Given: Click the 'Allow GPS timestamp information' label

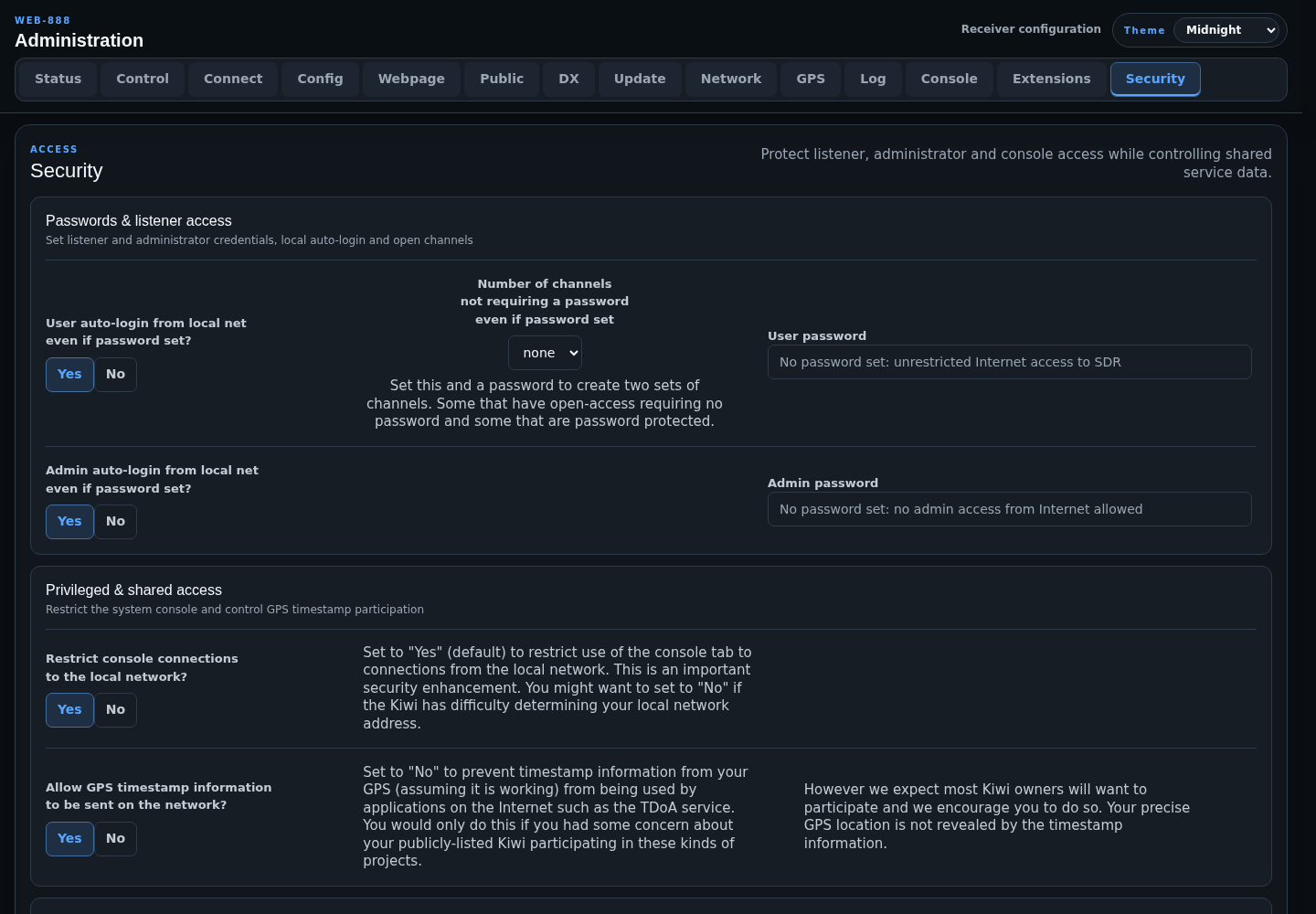Looking at the screenshot, I should pyautogui.click(x=158, y=796).
